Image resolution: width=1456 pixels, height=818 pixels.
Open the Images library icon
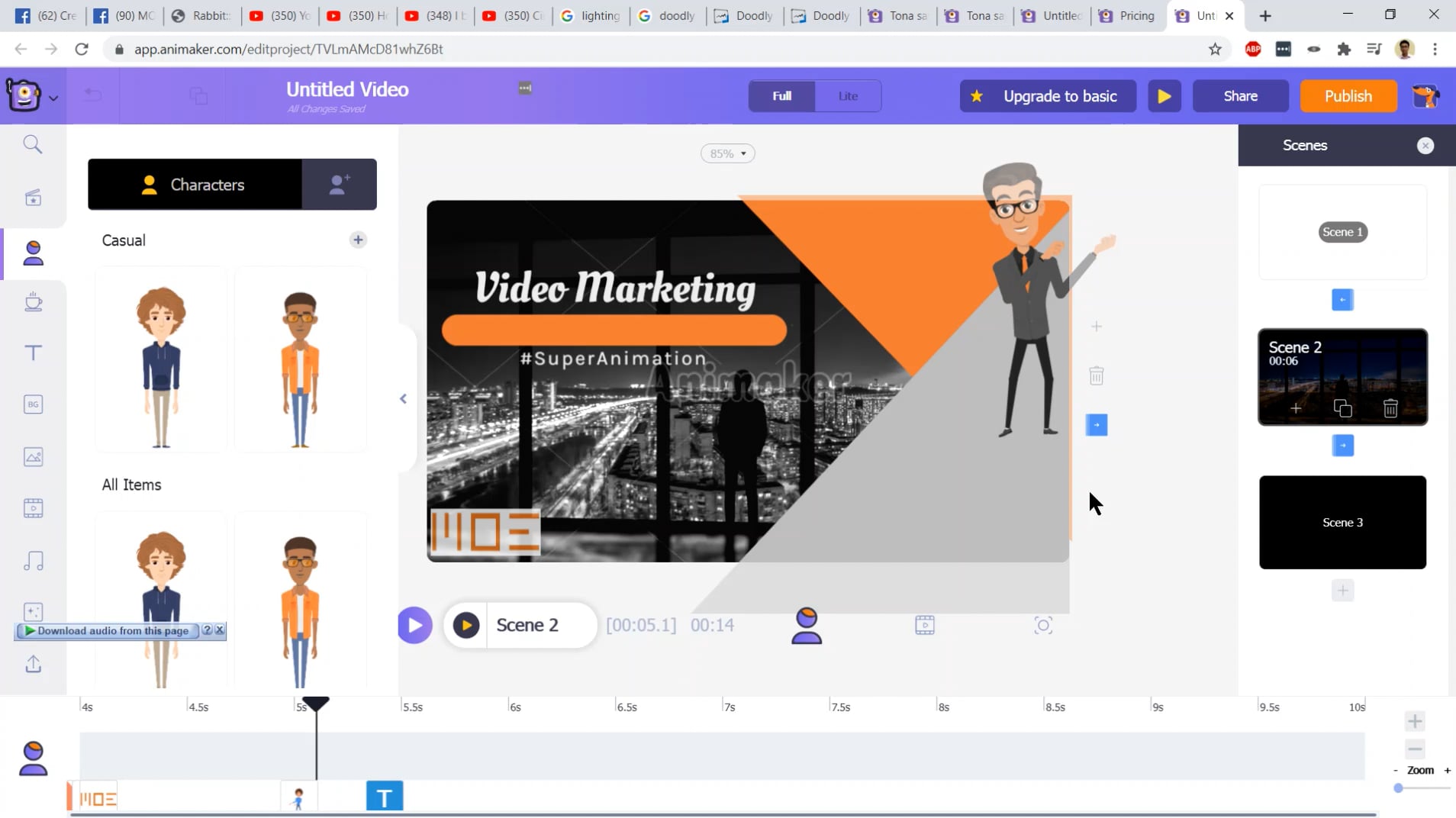33,456
